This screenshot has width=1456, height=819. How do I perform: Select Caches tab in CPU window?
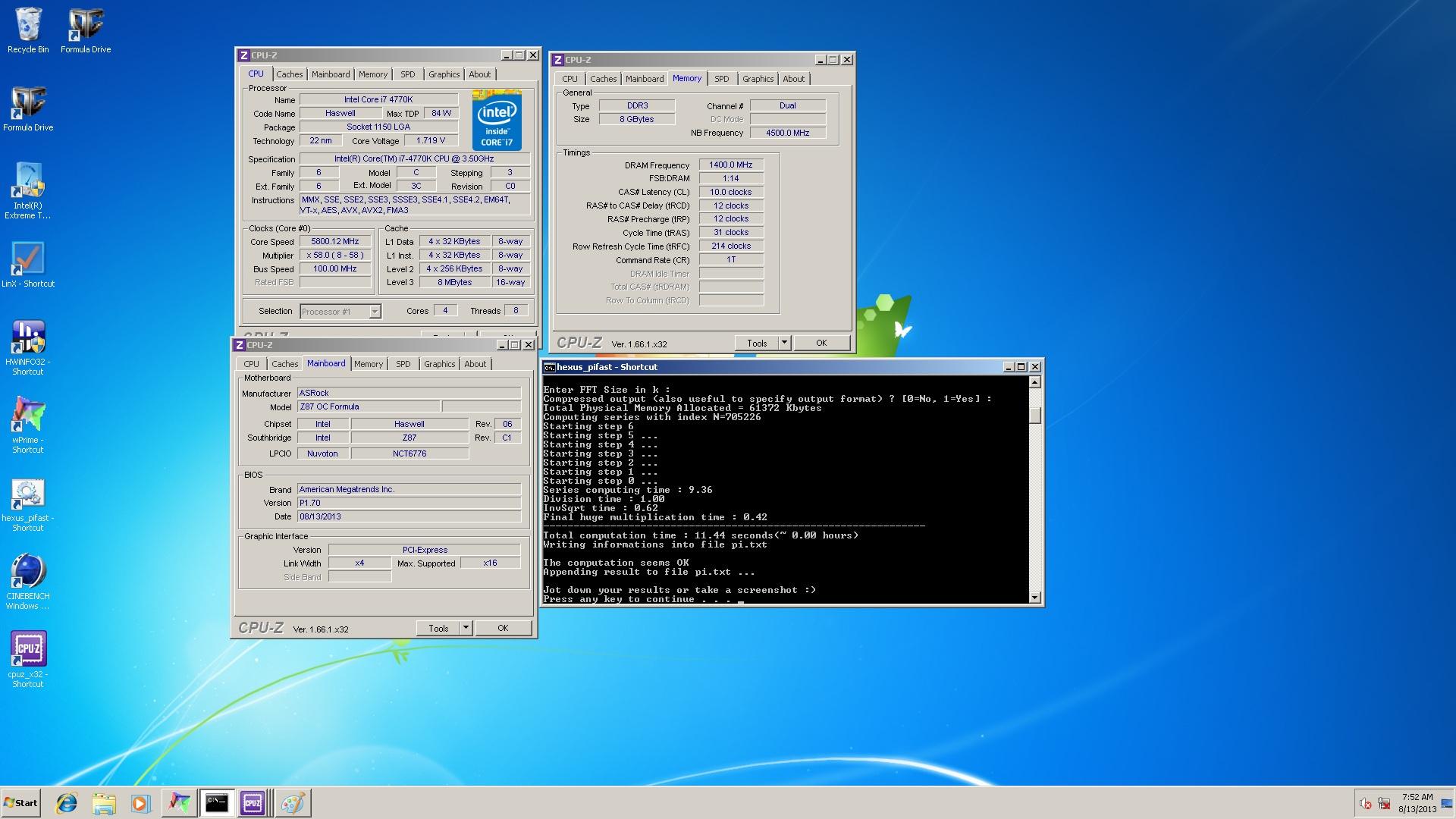(289, 74)
